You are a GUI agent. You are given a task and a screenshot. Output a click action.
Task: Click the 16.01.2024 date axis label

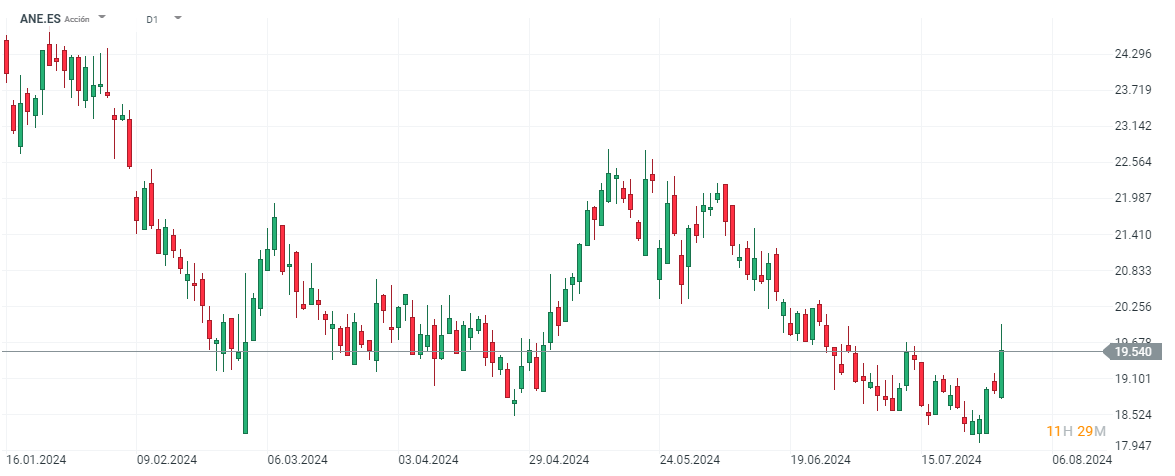tap(36, 460)
